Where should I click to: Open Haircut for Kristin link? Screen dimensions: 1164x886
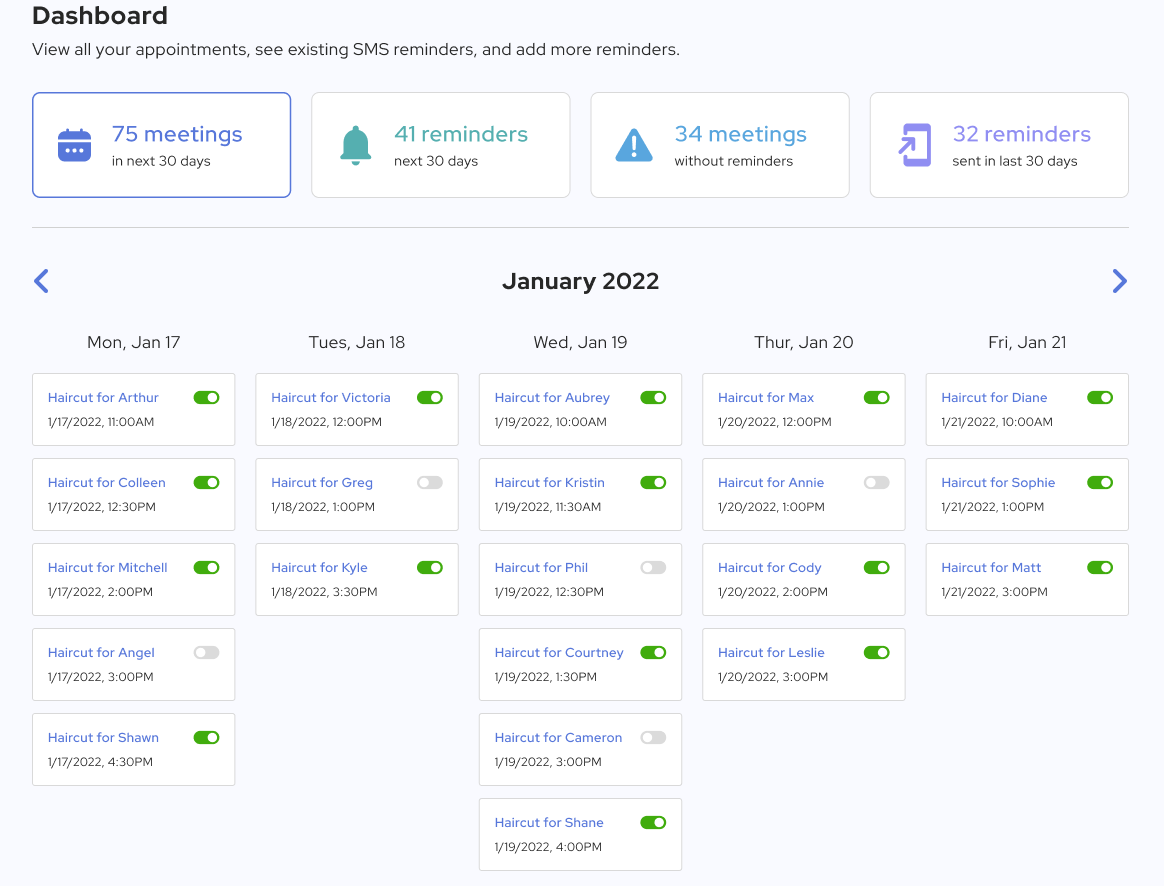(549, 482)
